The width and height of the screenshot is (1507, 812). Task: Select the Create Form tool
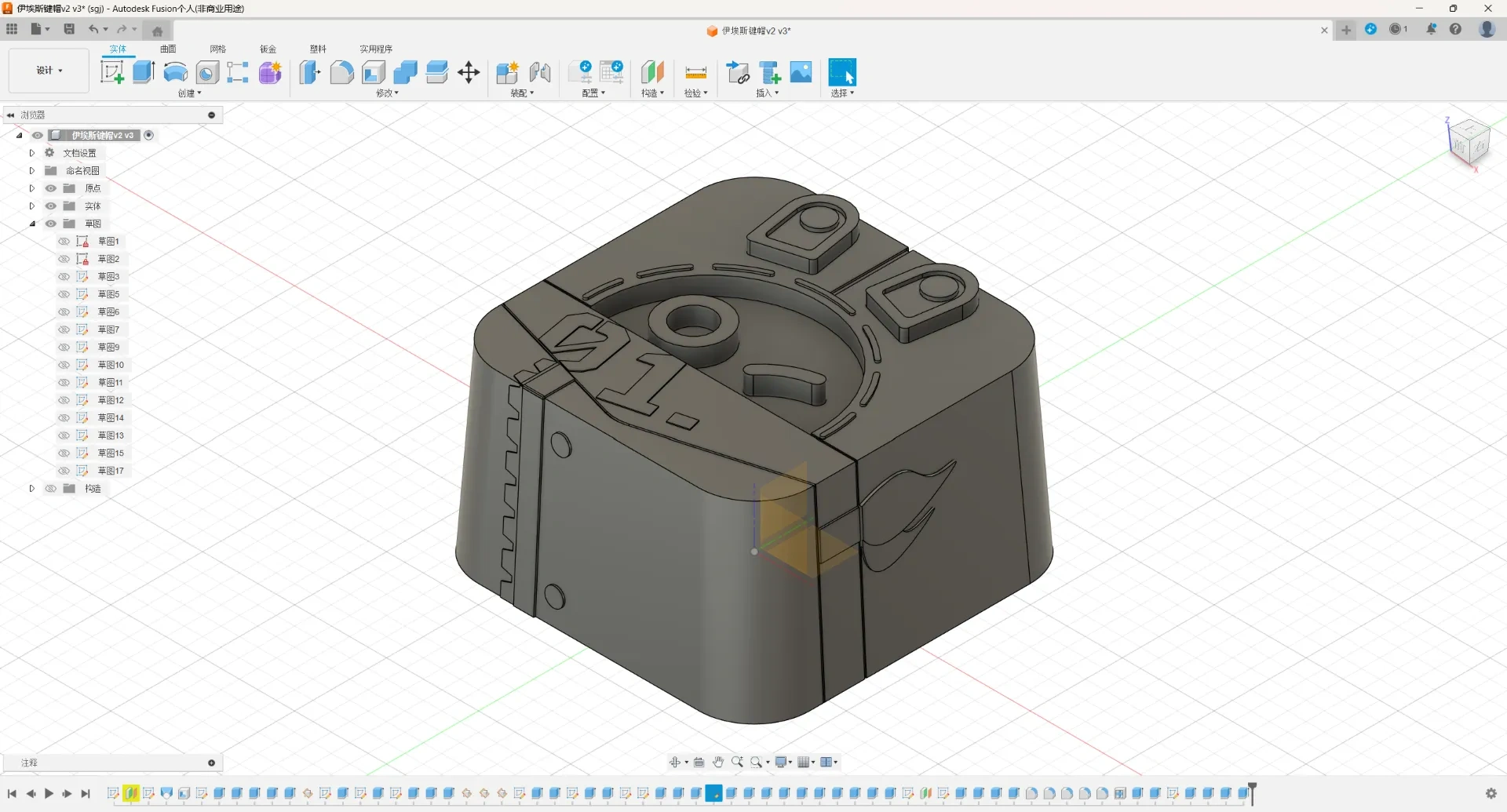point(270,73)
